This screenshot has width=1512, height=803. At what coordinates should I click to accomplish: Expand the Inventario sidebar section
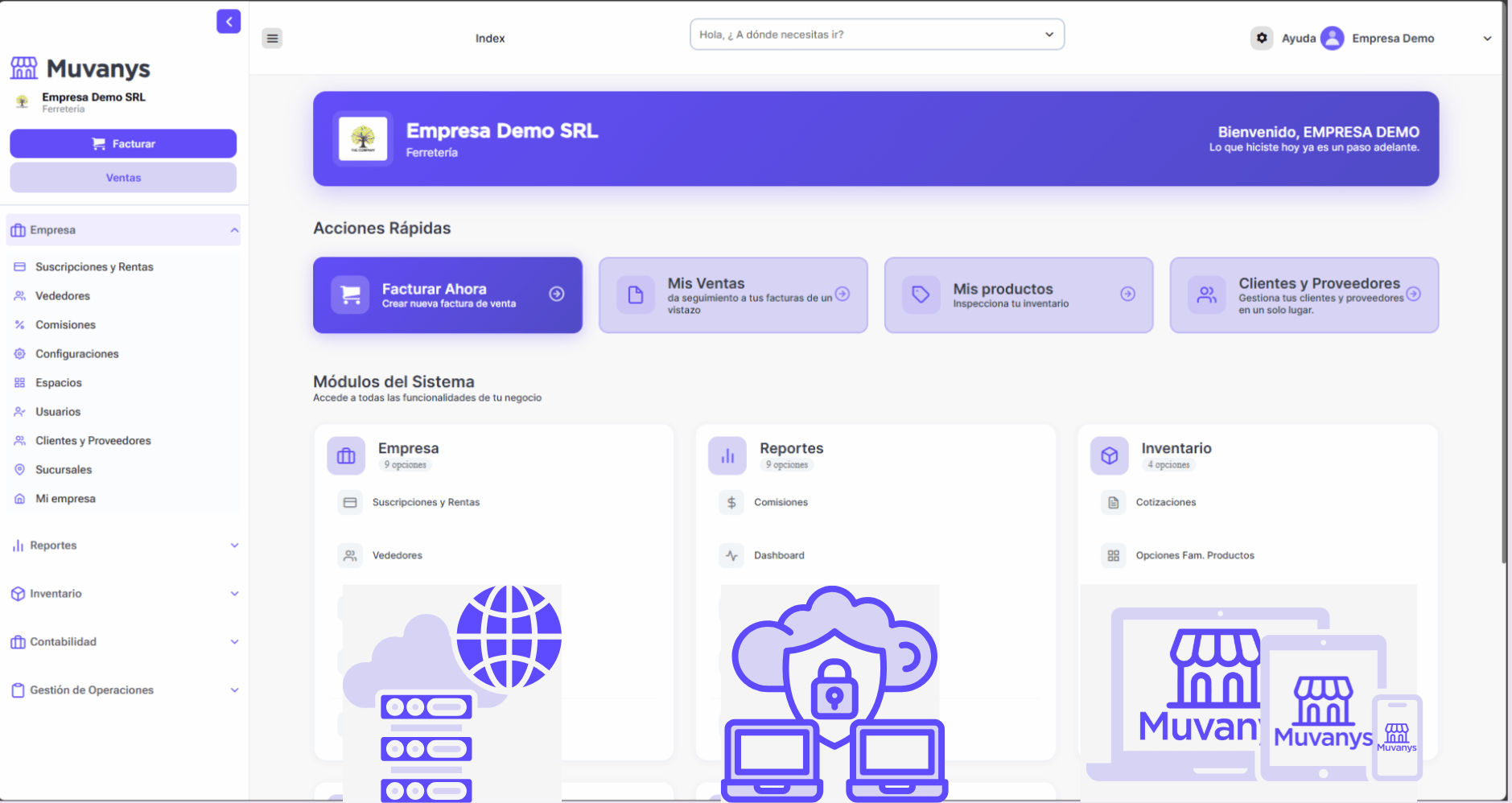point(123,594)
